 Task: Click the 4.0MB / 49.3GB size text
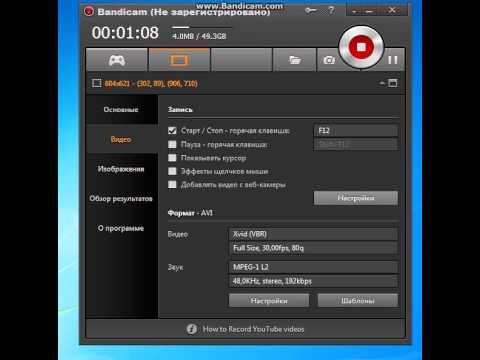click(199, 36)
